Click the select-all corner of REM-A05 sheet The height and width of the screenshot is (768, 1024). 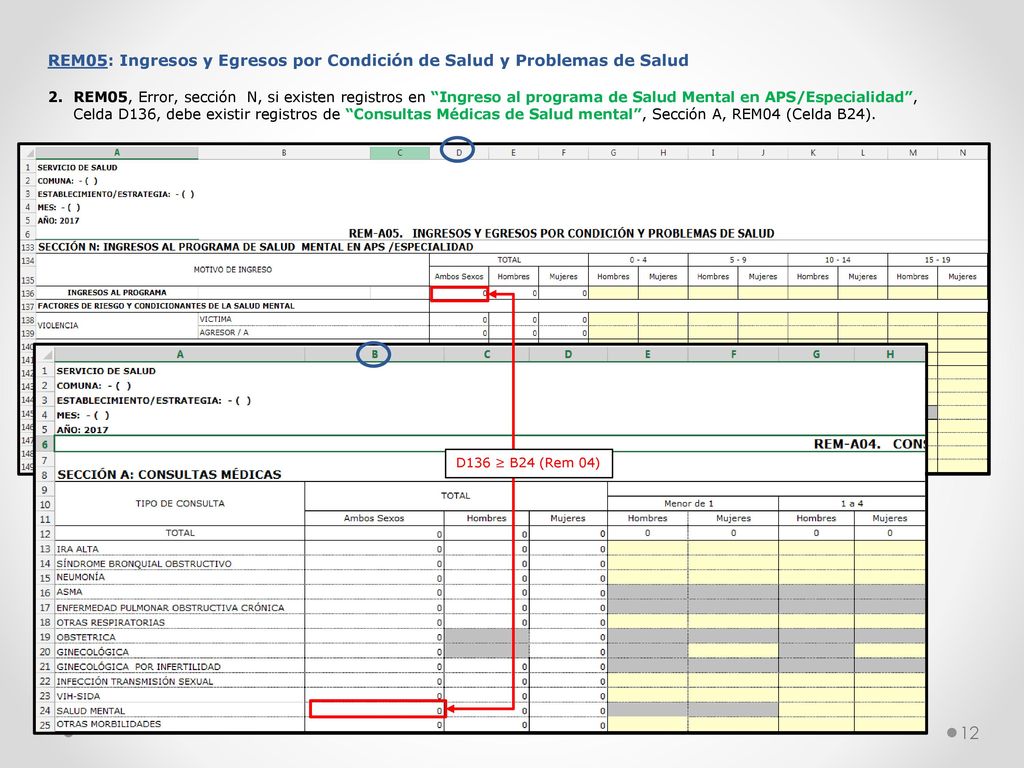(28, 153)
